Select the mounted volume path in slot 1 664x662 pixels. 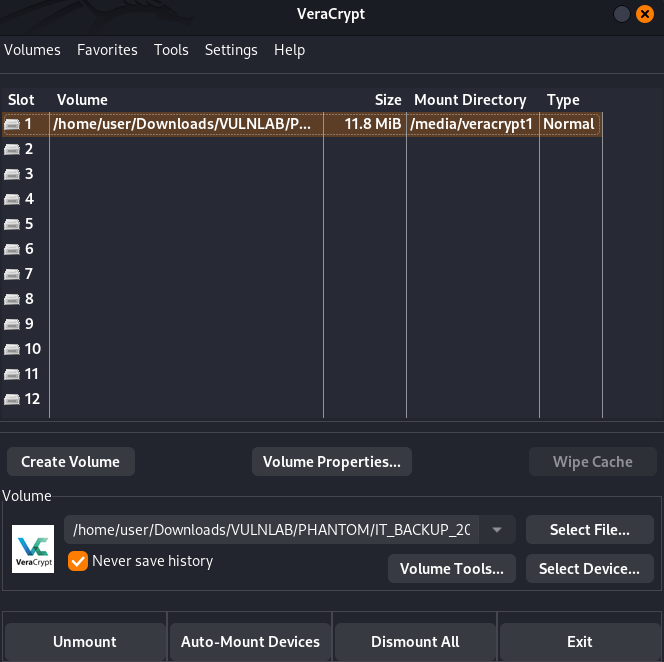(x=182, y=124)
